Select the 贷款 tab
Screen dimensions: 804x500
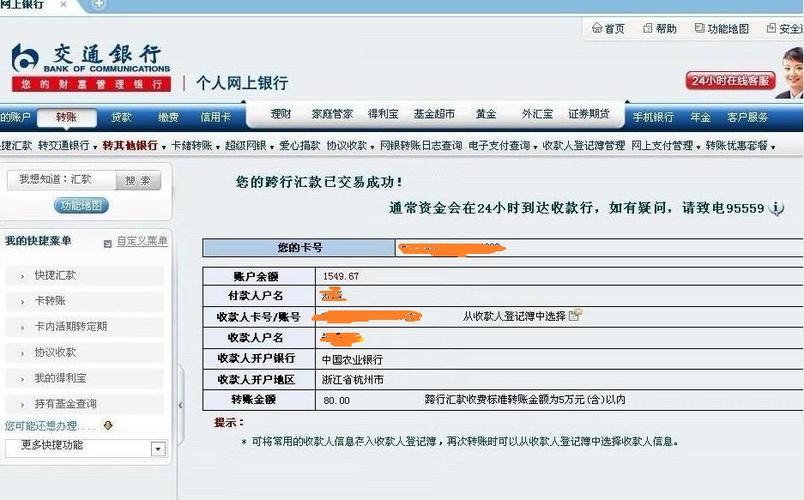click(x=122, y=117)
